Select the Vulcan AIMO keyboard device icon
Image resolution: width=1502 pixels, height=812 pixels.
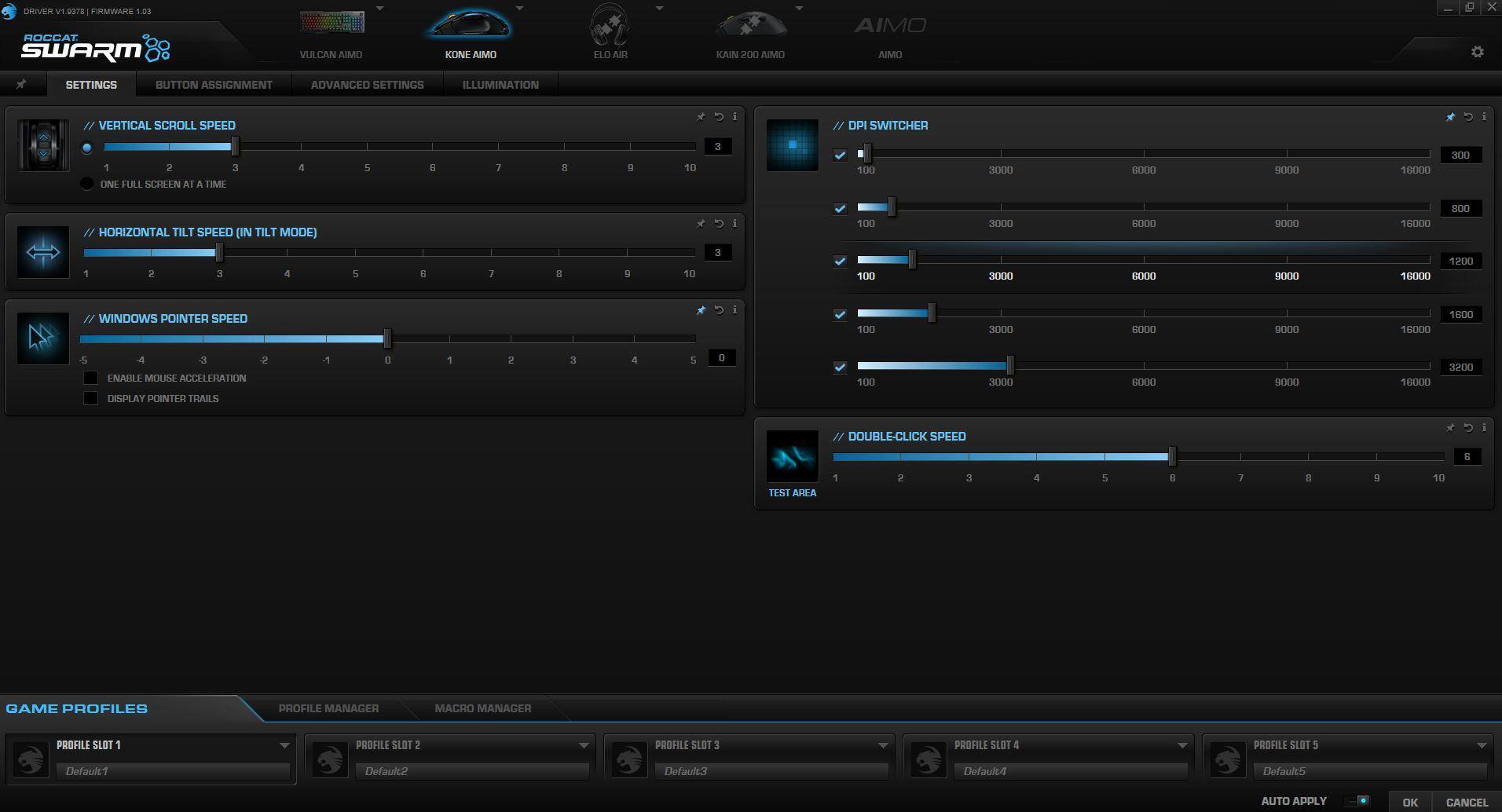tap(332, 24)
